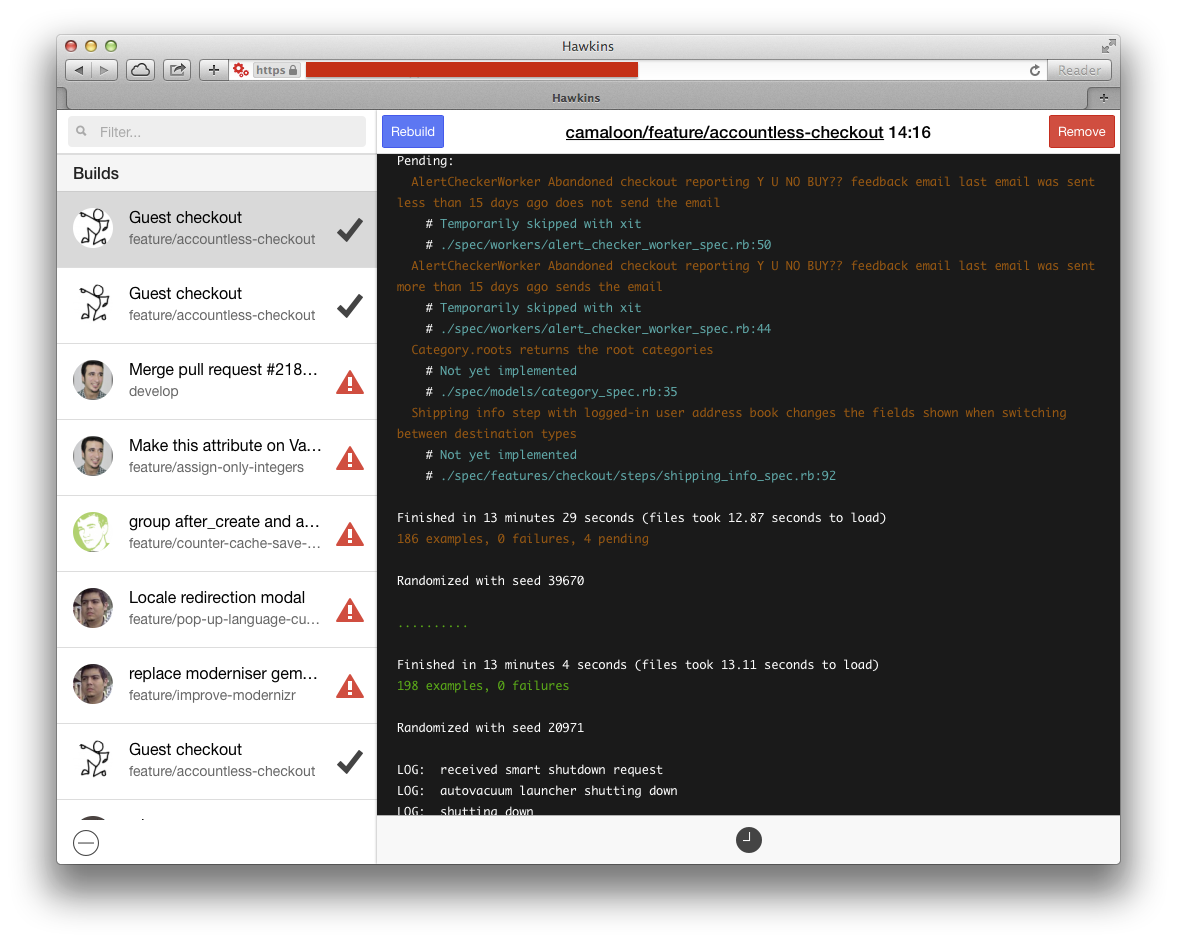1177x943 pixels.
Task: Click the round clock icon below log
Action: [748, 839]
